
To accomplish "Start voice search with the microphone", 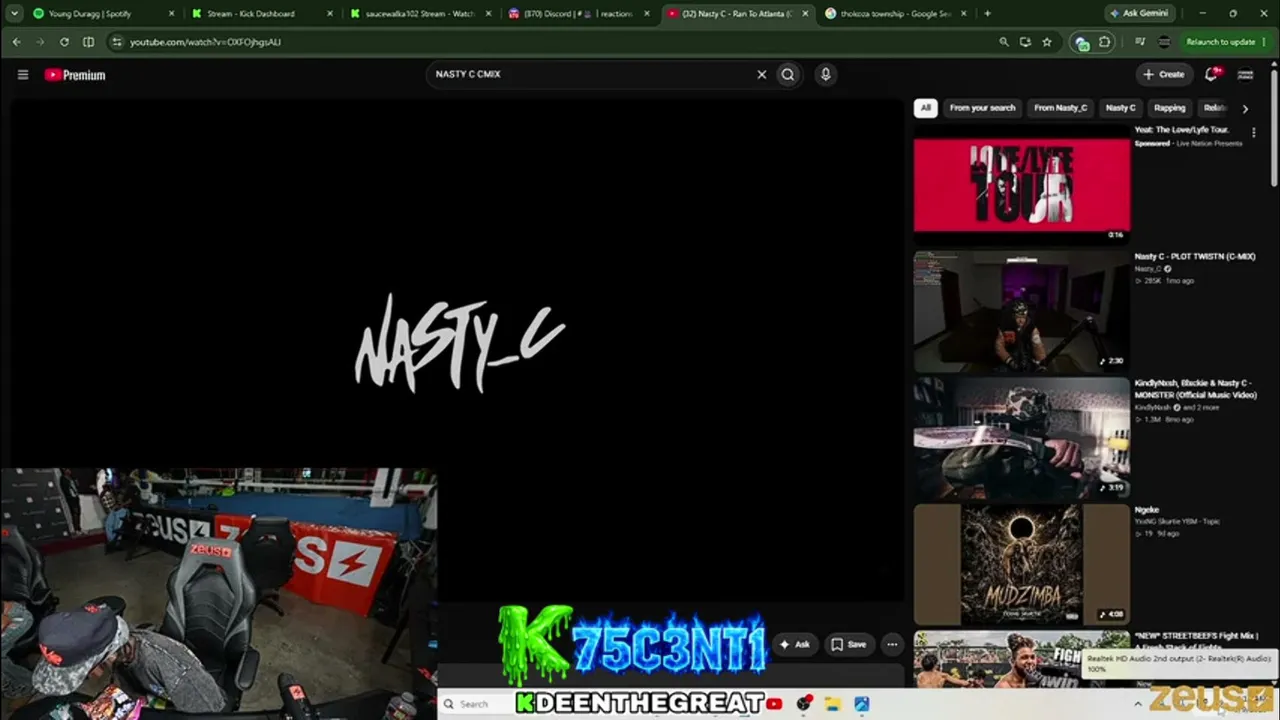I will click(x=825, y=74).
